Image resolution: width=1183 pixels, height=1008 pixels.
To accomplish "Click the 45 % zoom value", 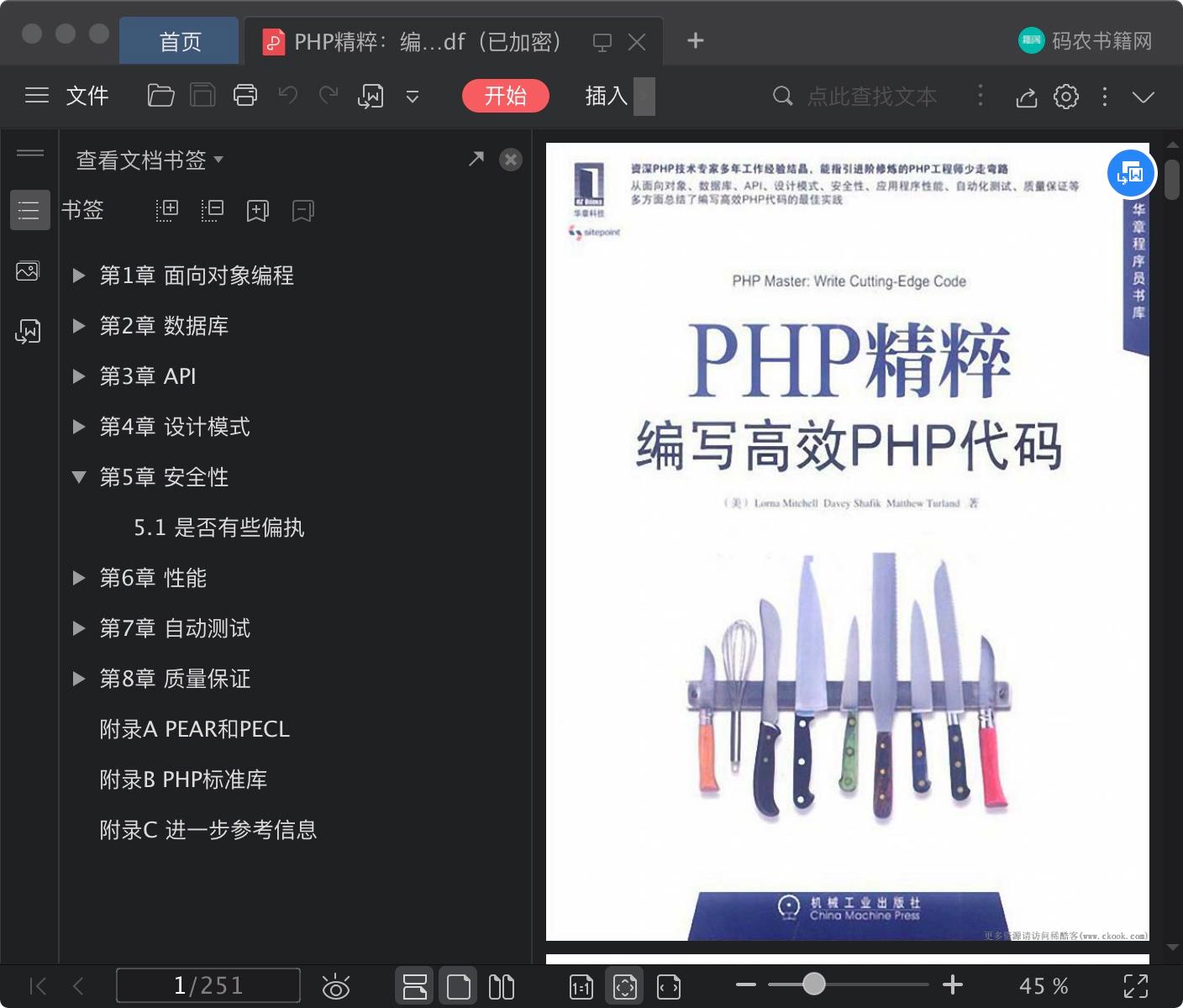I will click(x=1044, y=986).
